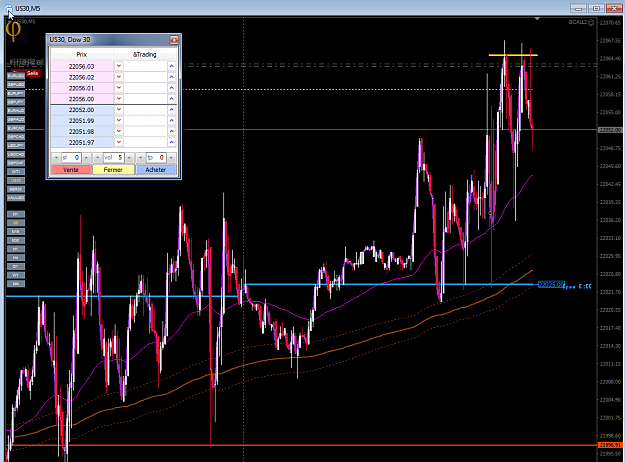Click the &Trading column header
The height and width of the screenshot is (462, 625).
[x=145, y=55]
